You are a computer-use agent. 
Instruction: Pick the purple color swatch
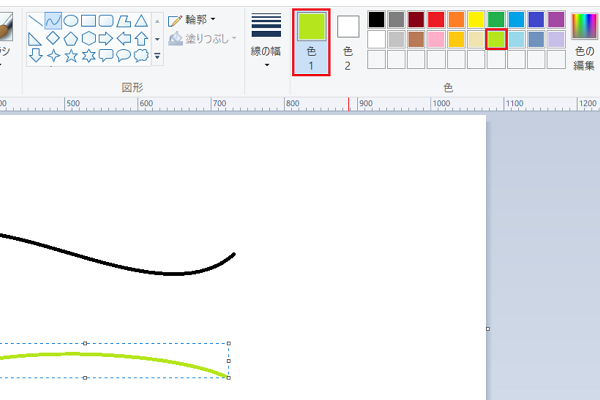pyautogui.click(x=556, y=20)
